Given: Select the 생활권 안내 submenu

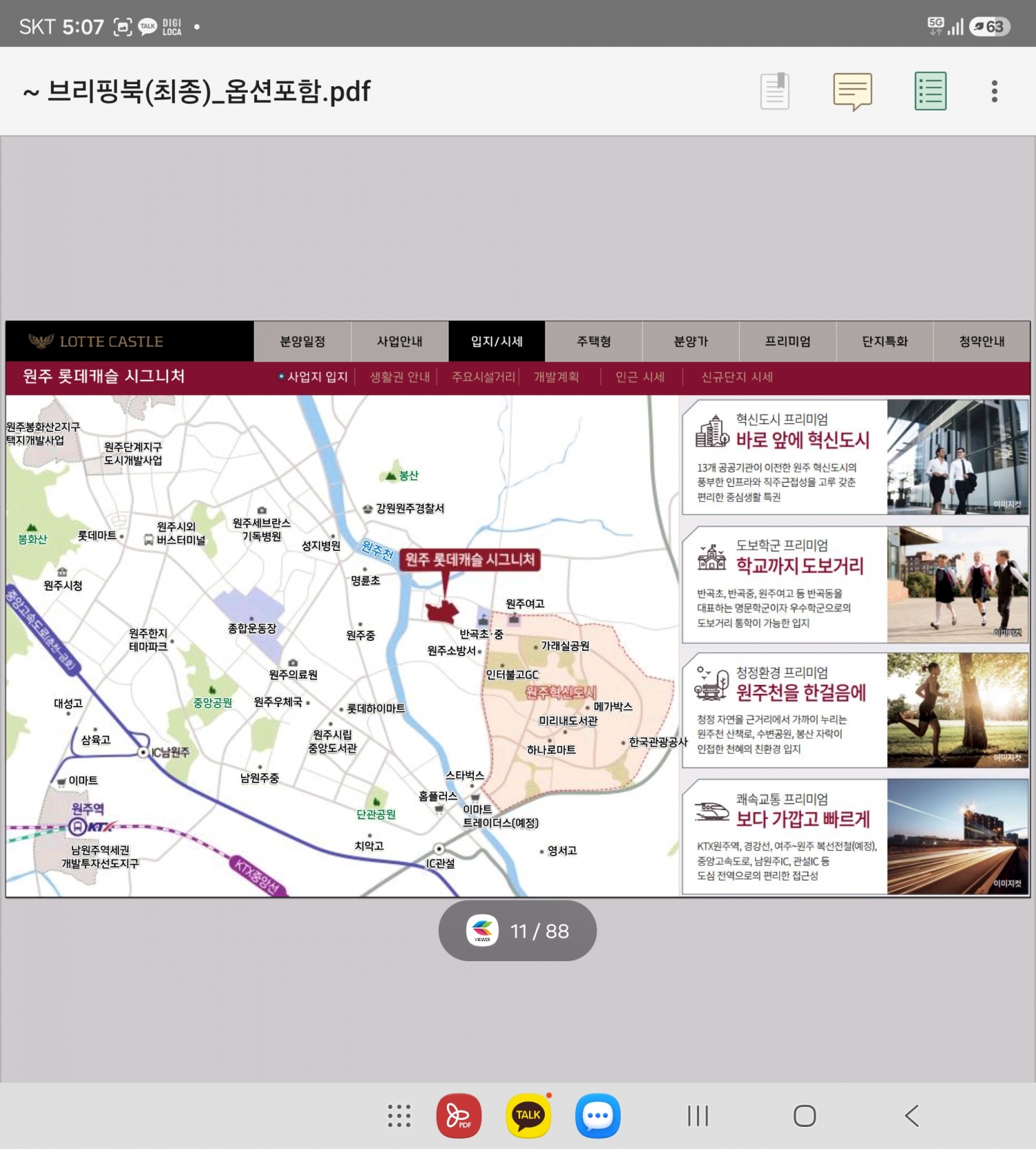Looking at the screenshot, I should tap(400, 377).
